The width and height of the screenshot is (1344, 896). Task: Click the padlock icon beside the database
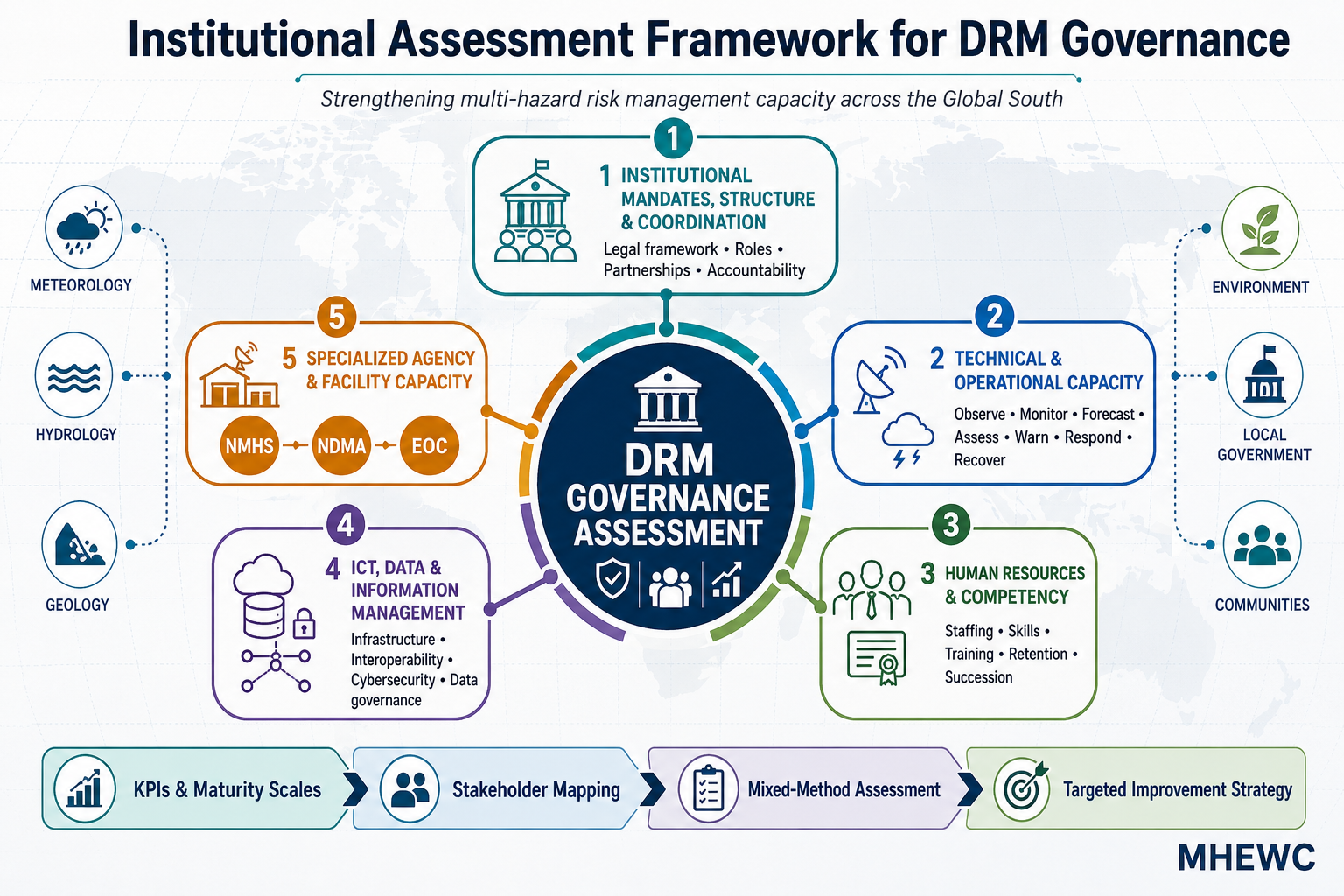[x=304, y=623]
